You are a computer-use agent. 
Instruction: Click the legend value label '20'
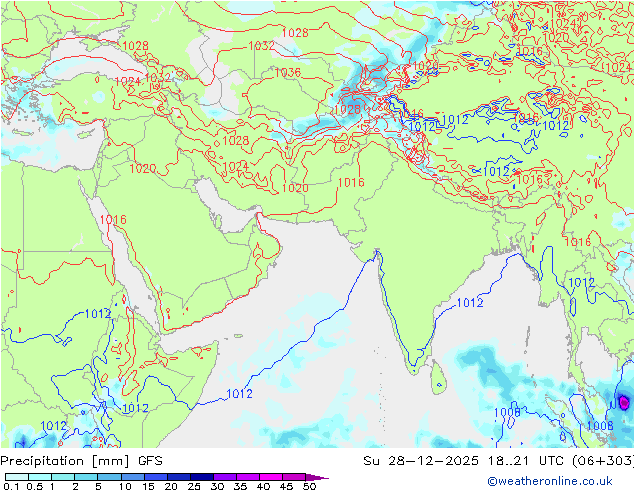click(x=171, y=486)
